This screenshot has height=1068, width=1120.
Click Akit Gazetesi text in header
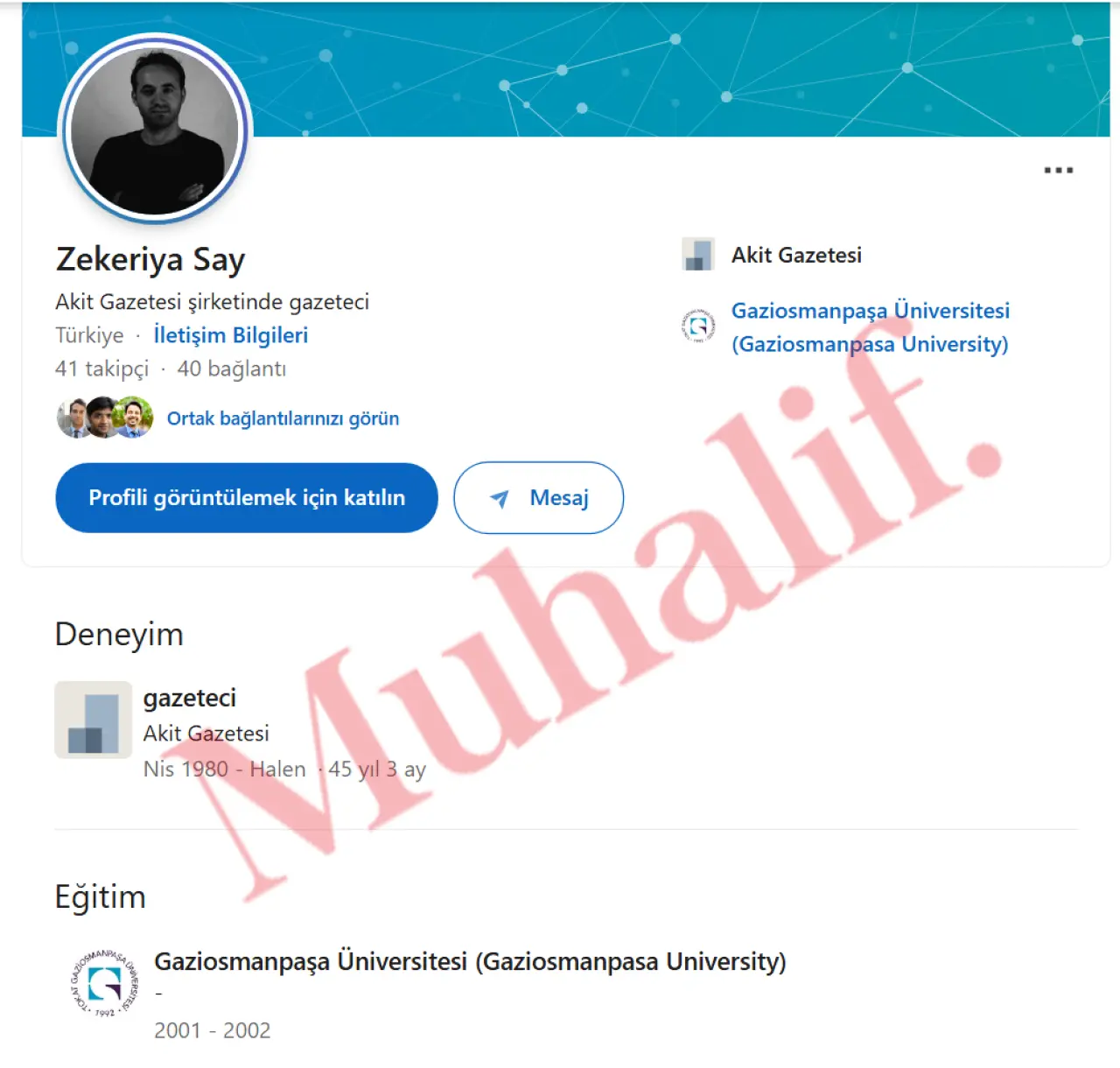[x=796, y=255]
